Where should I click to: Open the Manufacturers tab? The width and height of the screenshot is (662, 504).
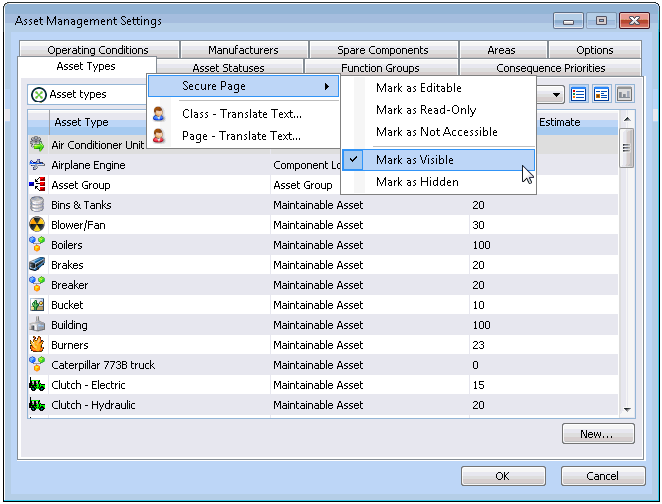(244, 50)
